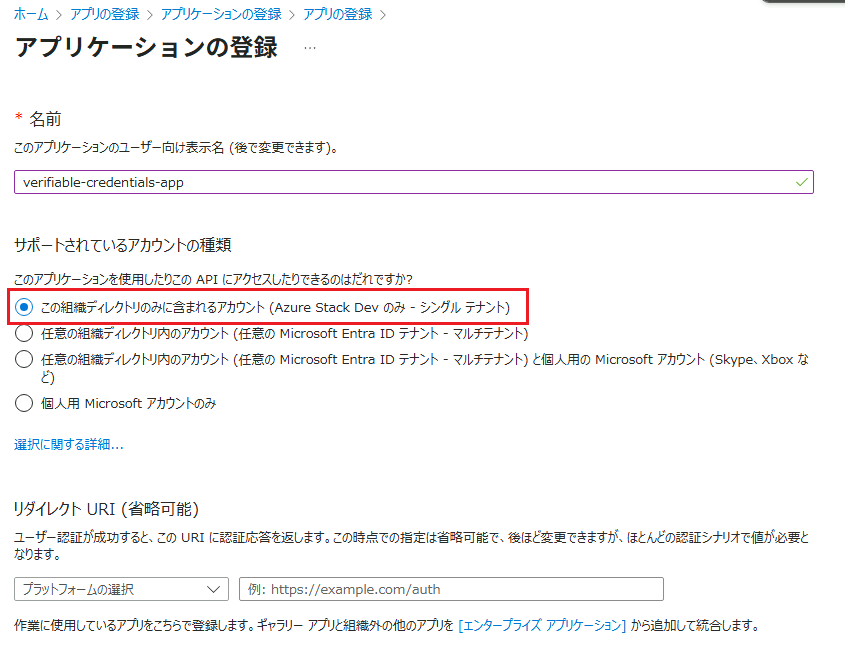Image resolution: width=845 pixels, height=658 pixels.
Task: Select この組織ディレクトリのみ single tenant option
Action: coord(24,307)
